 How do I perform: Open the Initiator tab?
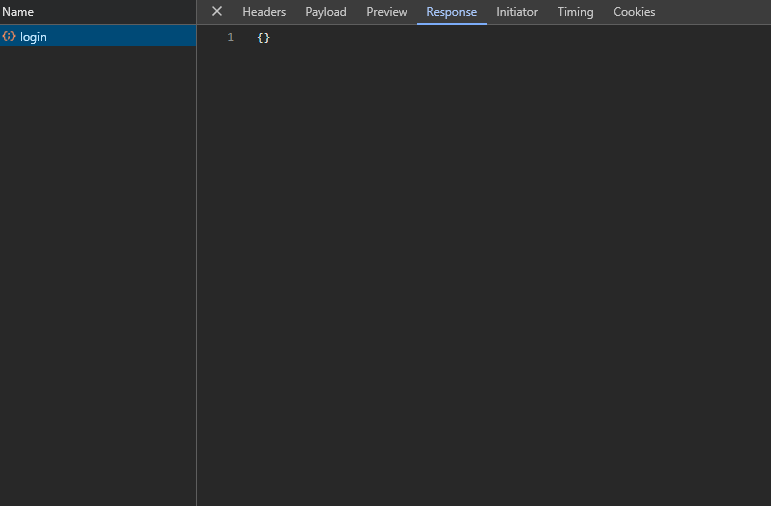click(x=517, y=12)
